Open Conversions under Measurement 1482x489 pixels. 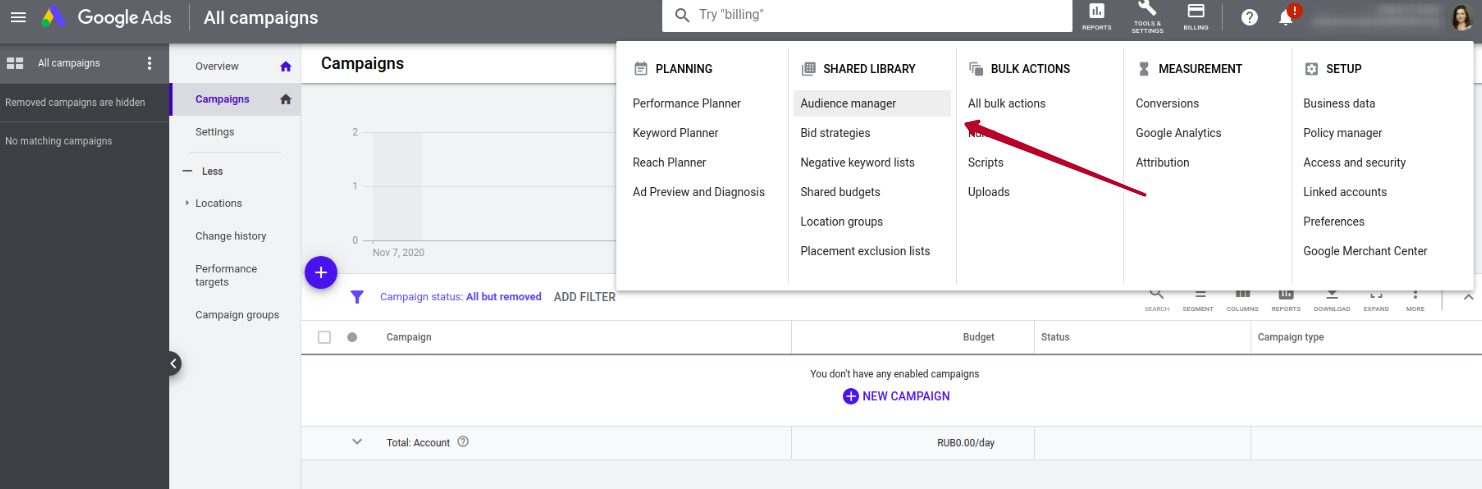pos(1167,103)
